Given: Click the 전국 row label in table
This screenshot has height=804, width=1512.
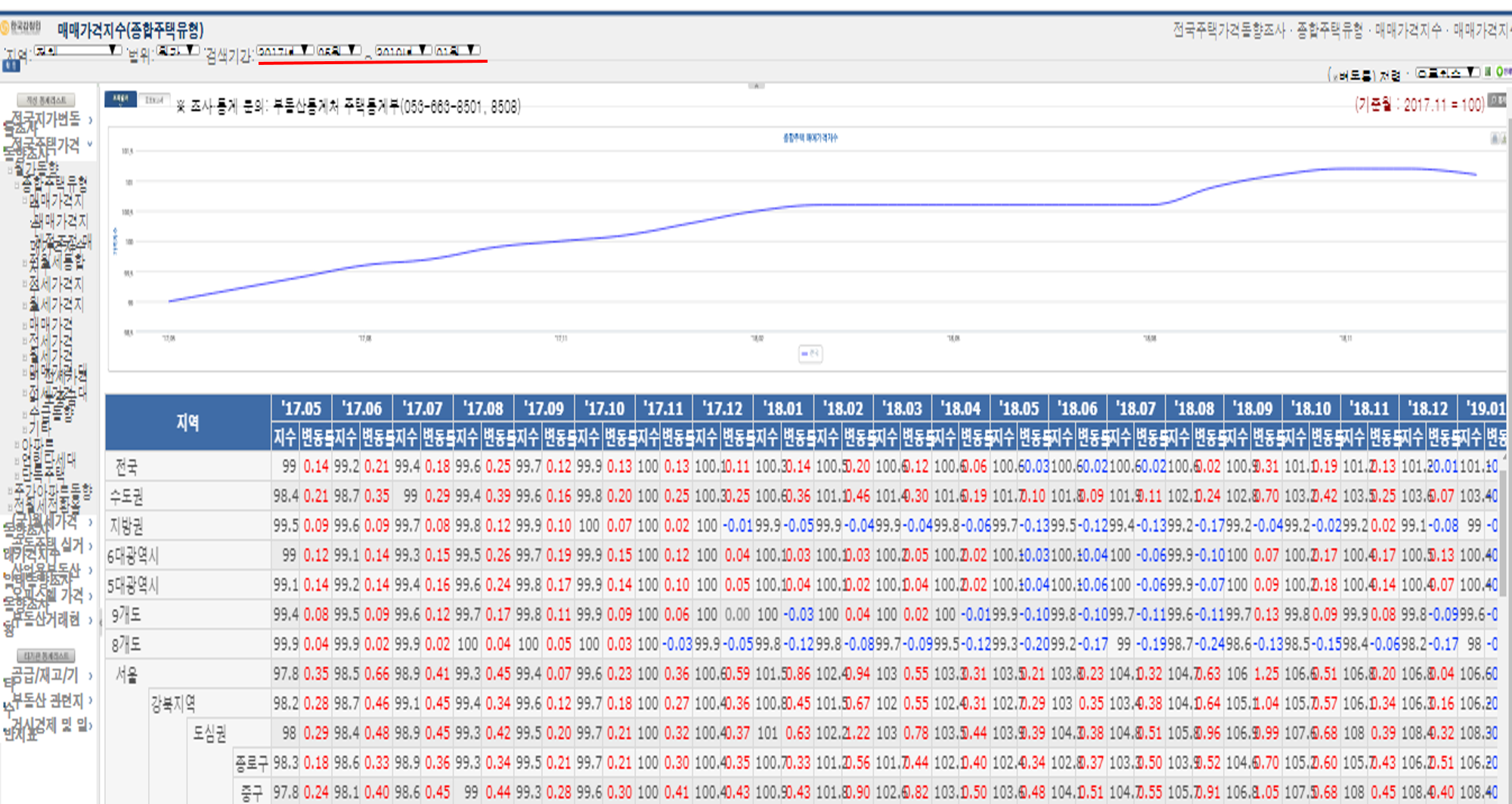Looking at the screenshot, I should pyautogui.click(x=126, y=467).
